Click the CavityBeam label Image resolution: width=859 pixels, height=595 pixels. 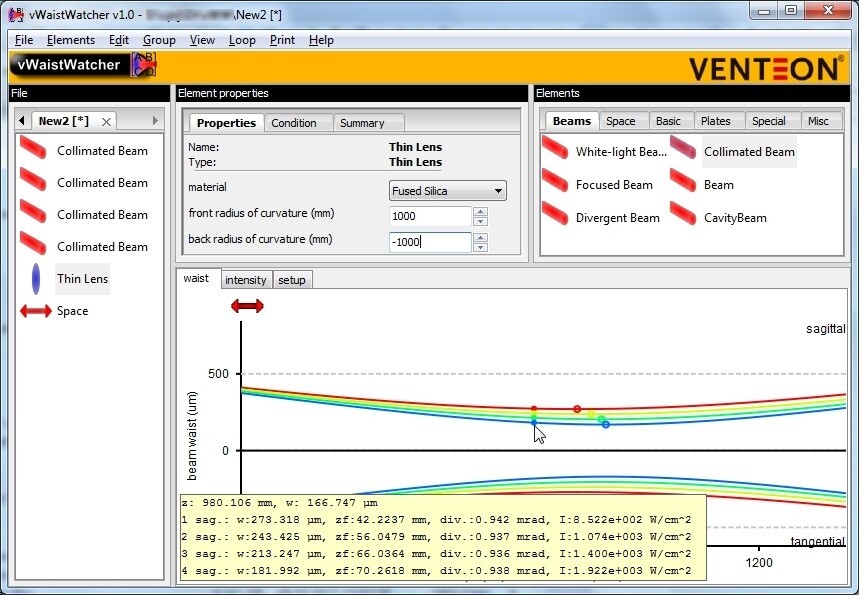coord(735,218)
